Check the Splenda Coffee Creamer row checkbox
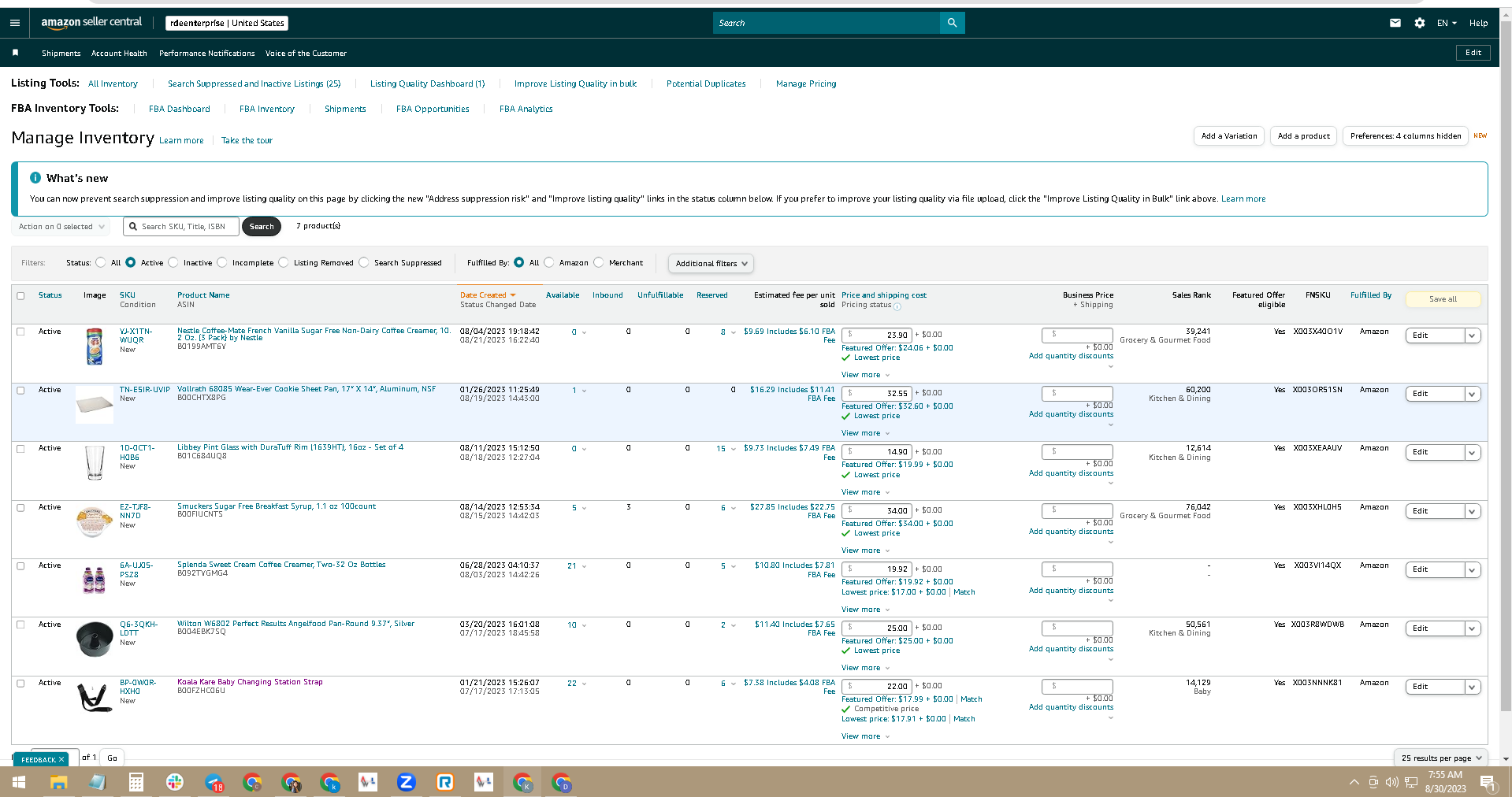This screenshot has height=797, width=1512. click(20, 566)
